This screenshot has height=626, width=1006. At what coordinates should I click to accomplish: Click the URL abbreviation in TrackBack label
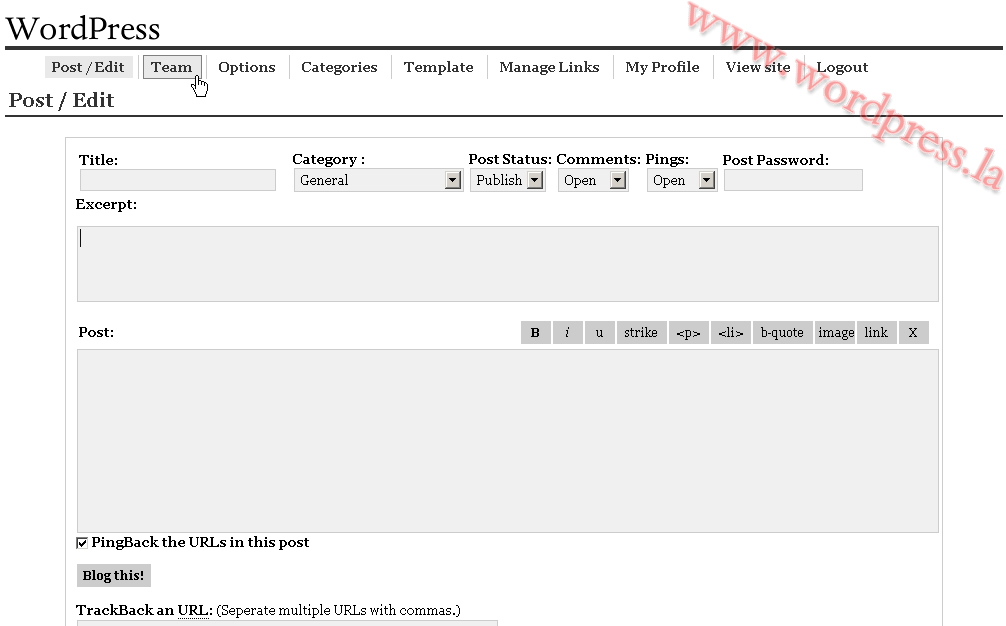[193, 610]
